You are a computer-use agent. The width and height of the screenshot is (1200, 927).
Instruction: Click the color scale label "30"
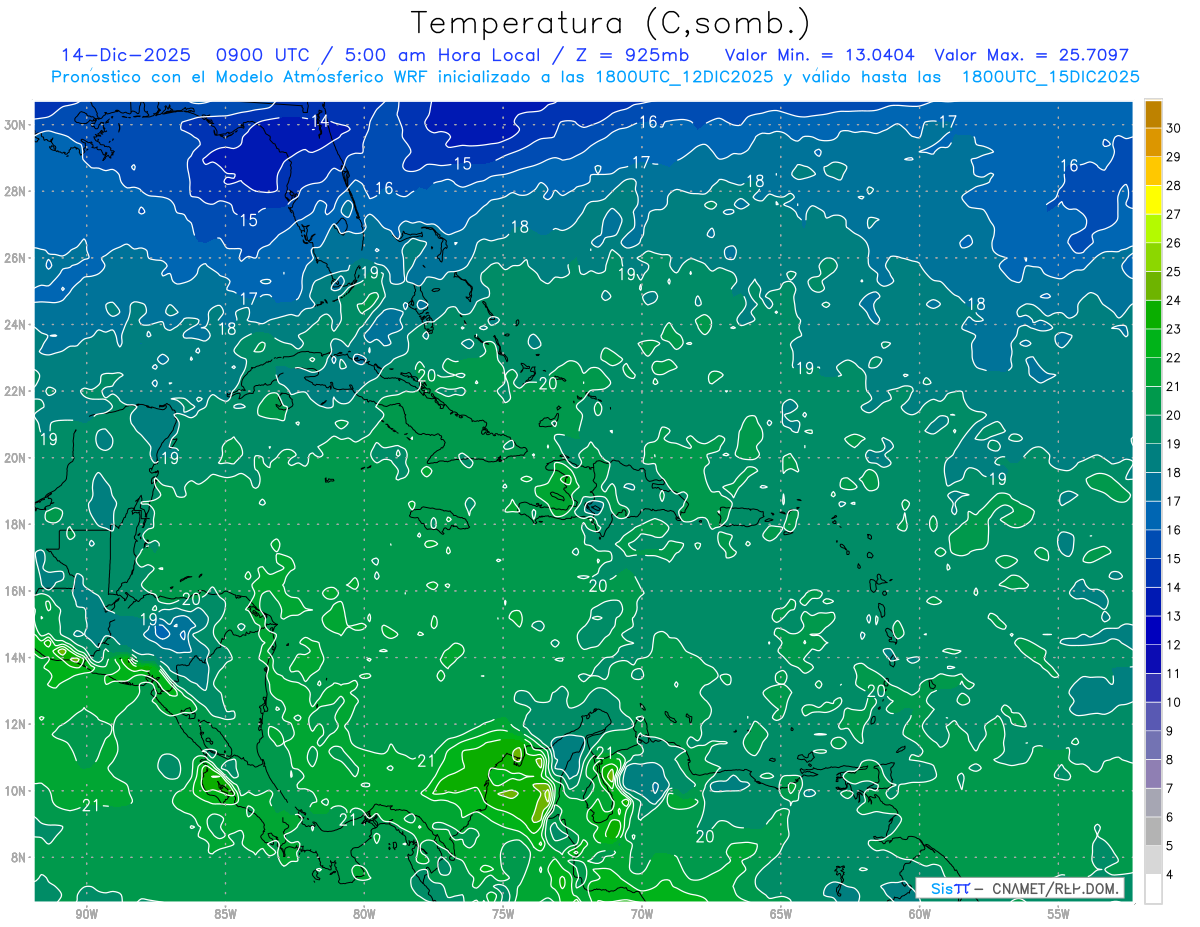click(x=1173, y=128)
